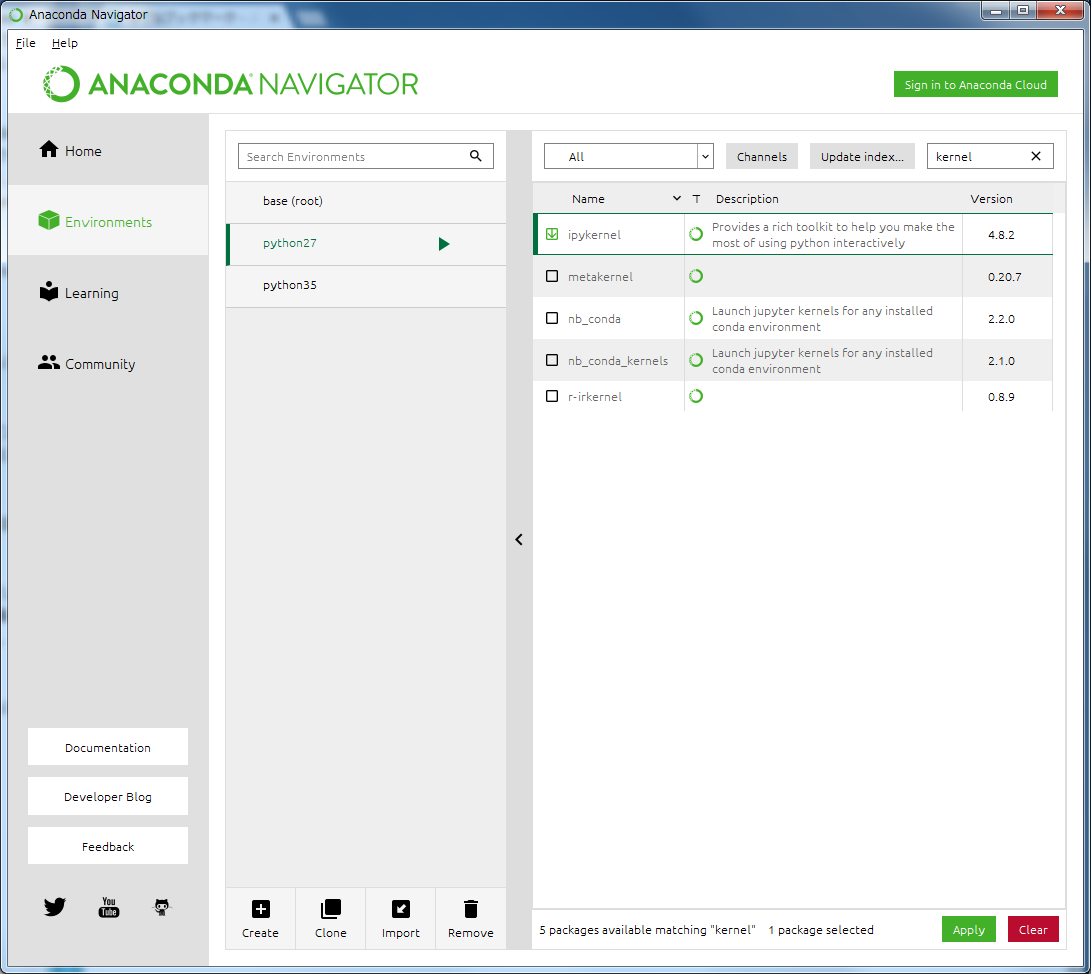Open the Channels dialog

pos(762,156)
